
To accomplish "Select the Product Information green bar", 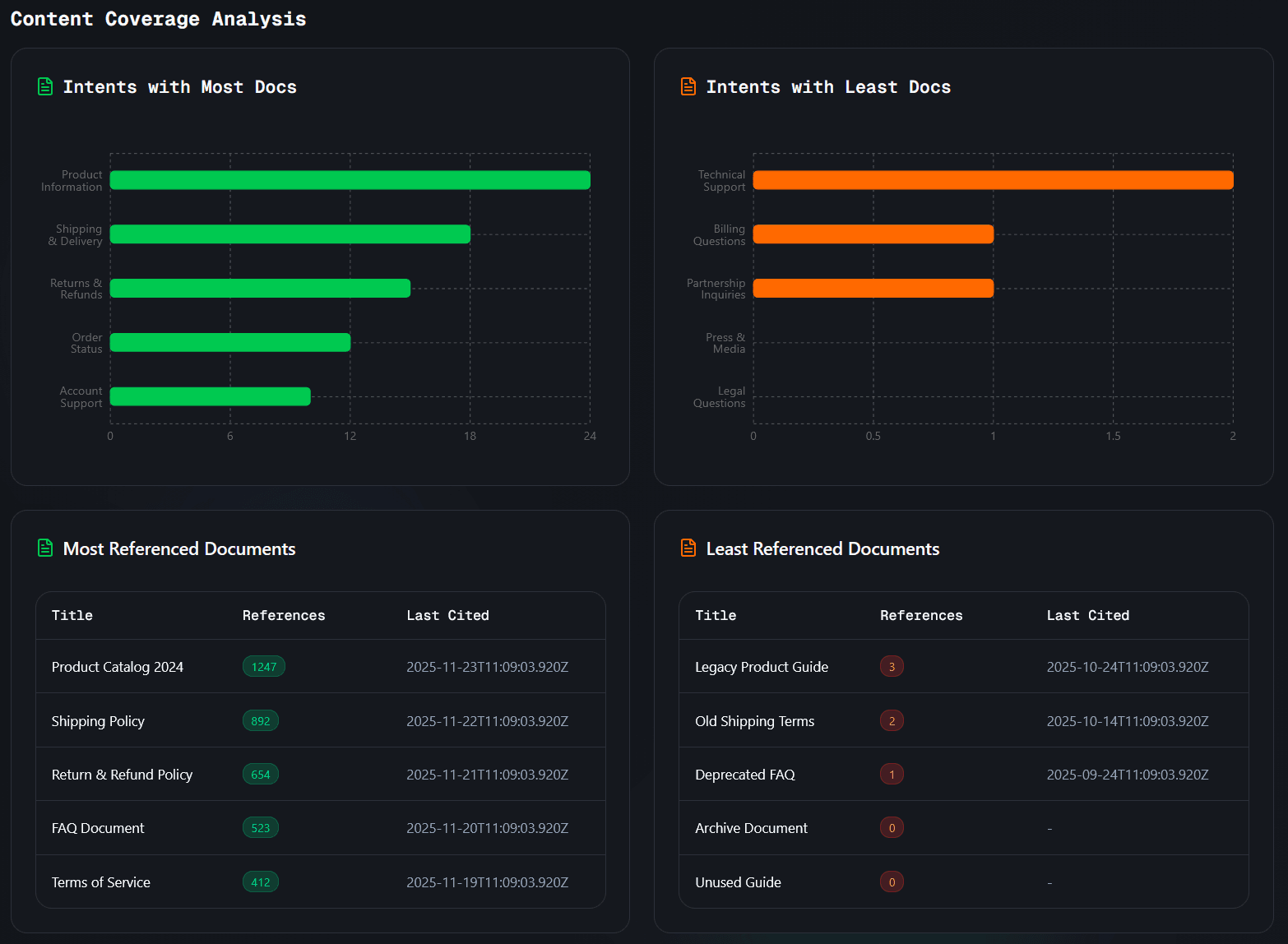I will (350, 180).
